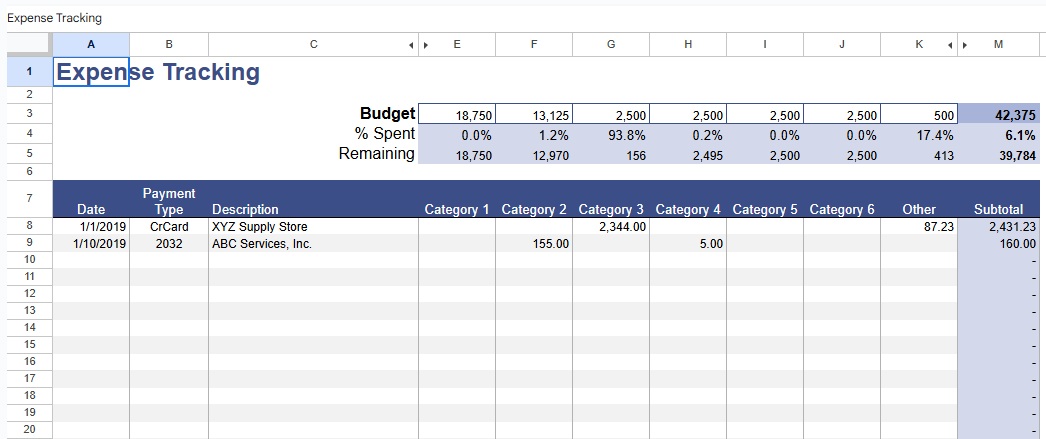Screen dimensions: 1046x439
Task: Click the Category 1 budget cell 18,750
Action: coord(457,115)
